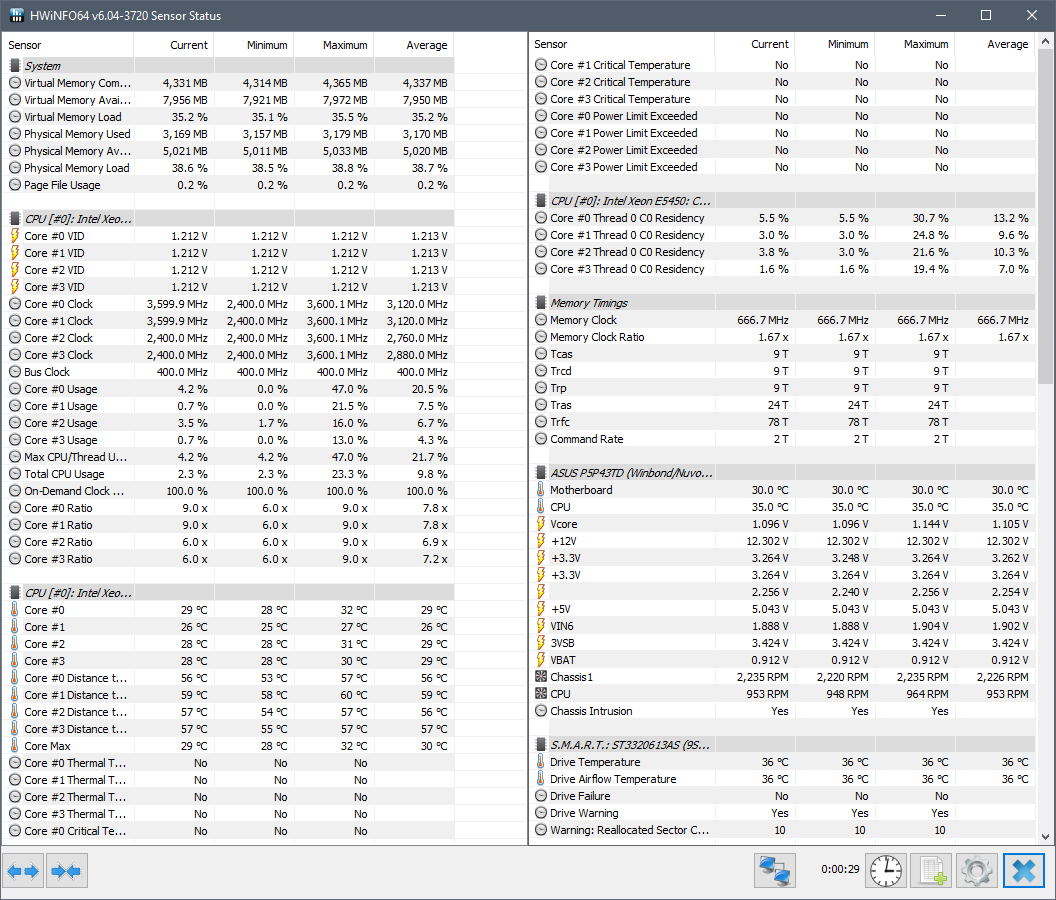
Task: Open sensor settings gear icon
Action: [x=977, y=871]
